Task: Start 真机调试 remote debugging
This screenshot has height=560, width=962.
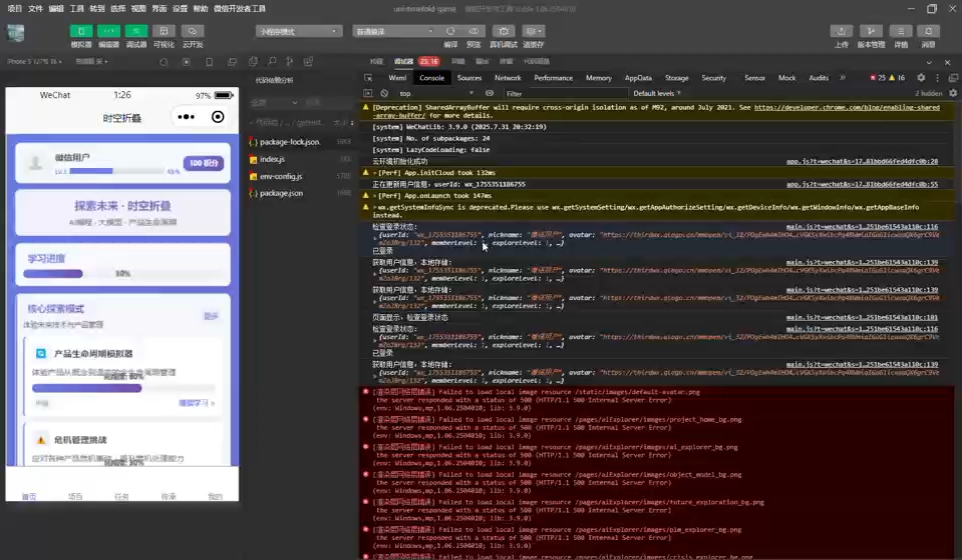Action: click(x=504, y=31)
